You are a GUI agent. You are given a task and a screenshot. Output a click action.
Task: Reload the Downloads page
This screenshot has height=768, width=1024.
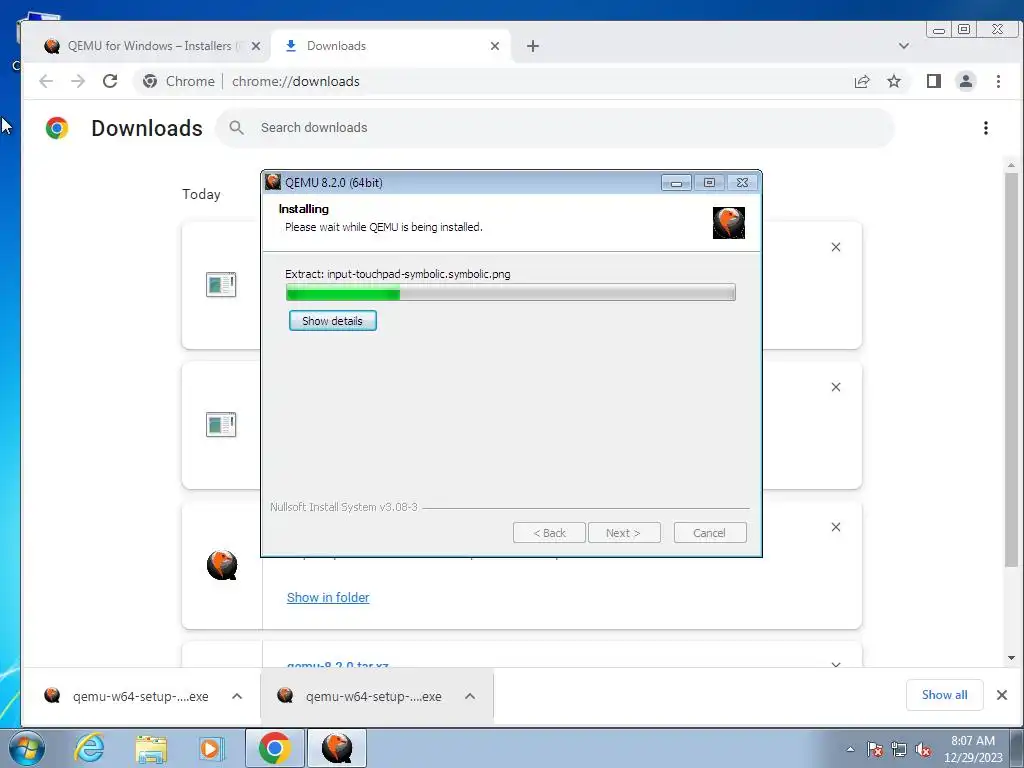[x=110, y=81]
